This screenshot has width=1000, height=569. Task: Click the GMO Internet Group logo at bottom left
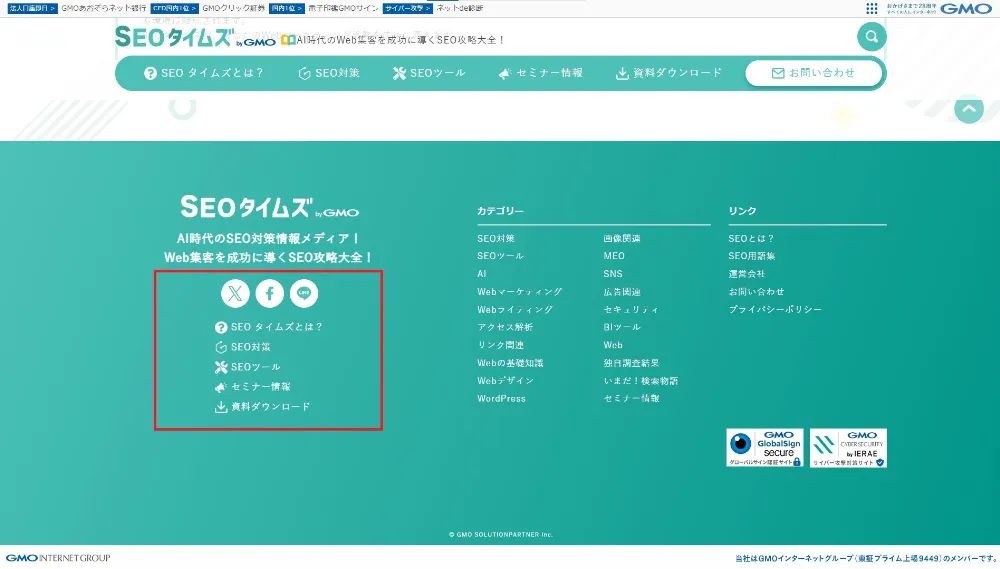(58, 558)
